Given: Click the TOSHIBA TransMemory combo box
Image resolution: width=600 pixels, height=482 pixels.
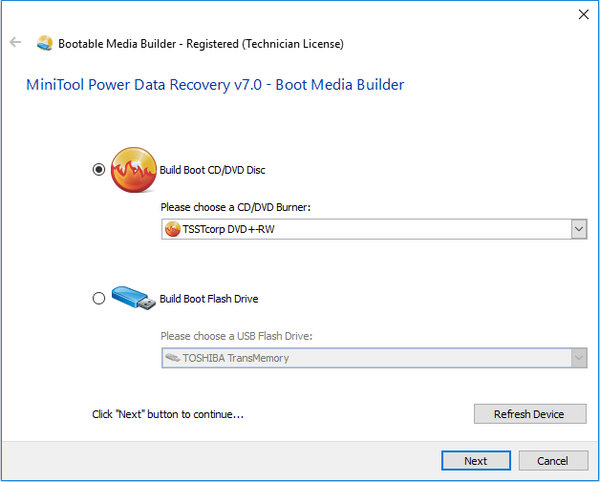Looking at the screenshot, I should 374,358.
